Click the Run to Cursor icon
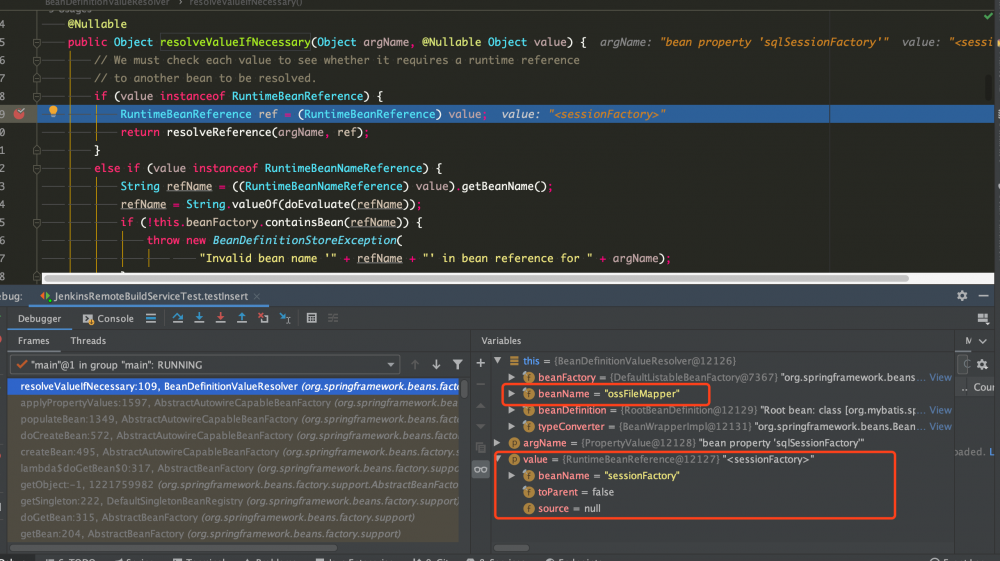This screenshot has width=1000, height=561. pos(285,318)
